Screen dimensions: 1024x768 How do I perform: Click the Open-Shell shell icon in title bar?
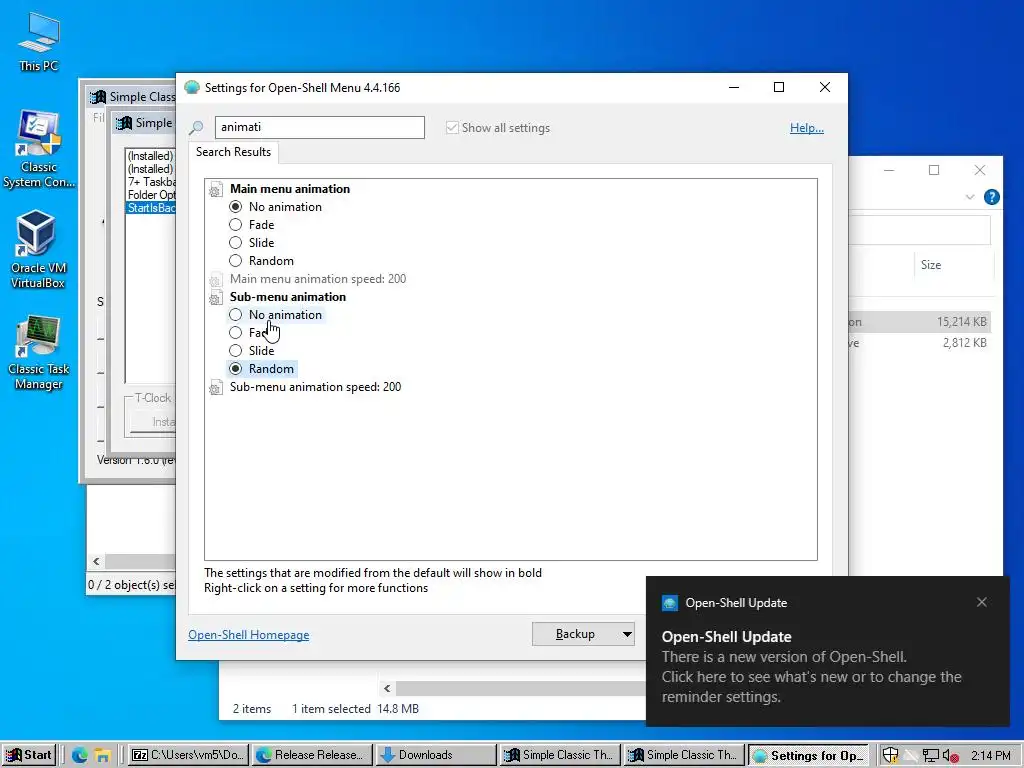coord(191,88)
